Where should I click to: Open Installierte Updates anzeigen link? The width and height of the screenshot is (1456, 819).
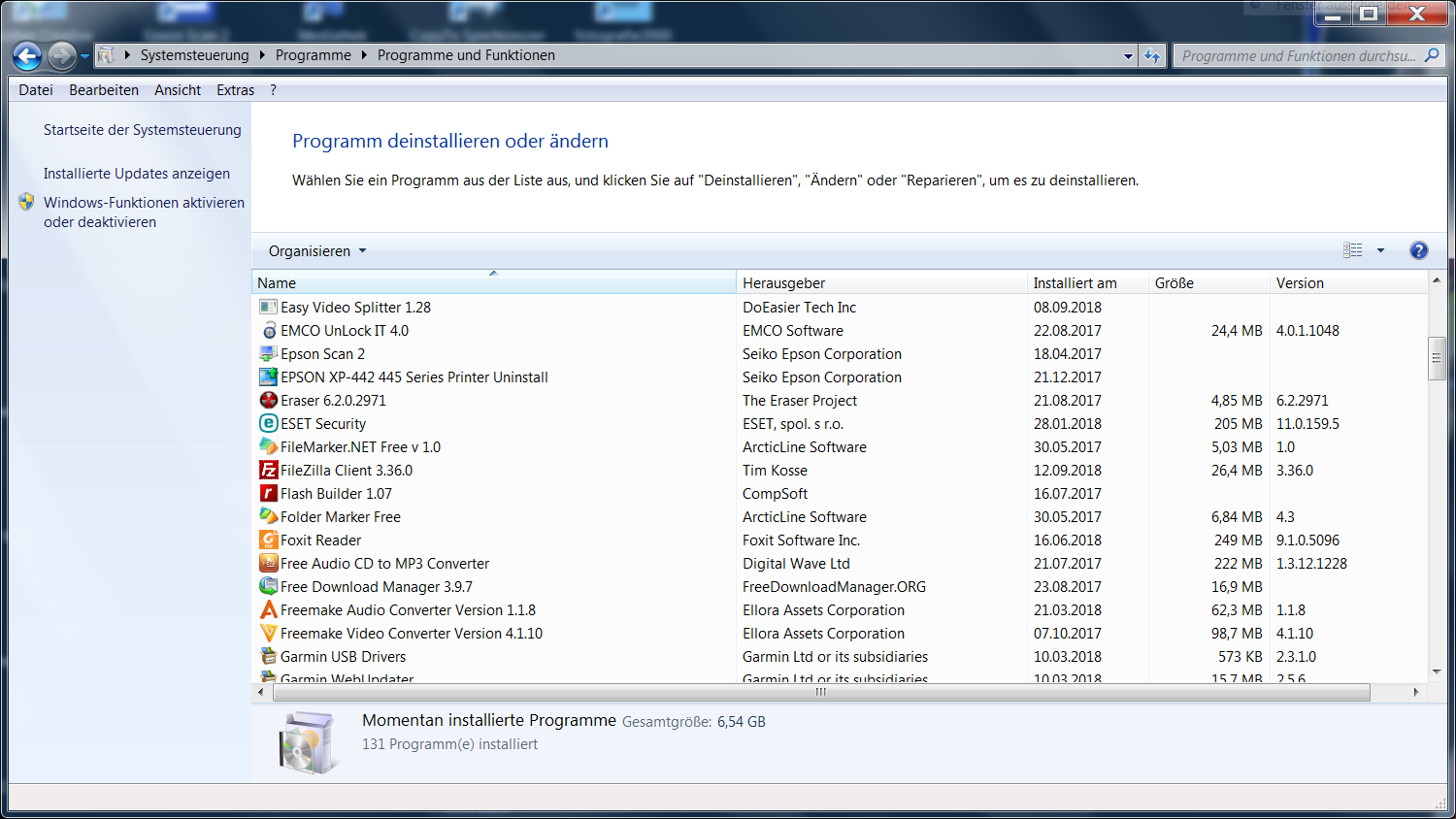137,174
